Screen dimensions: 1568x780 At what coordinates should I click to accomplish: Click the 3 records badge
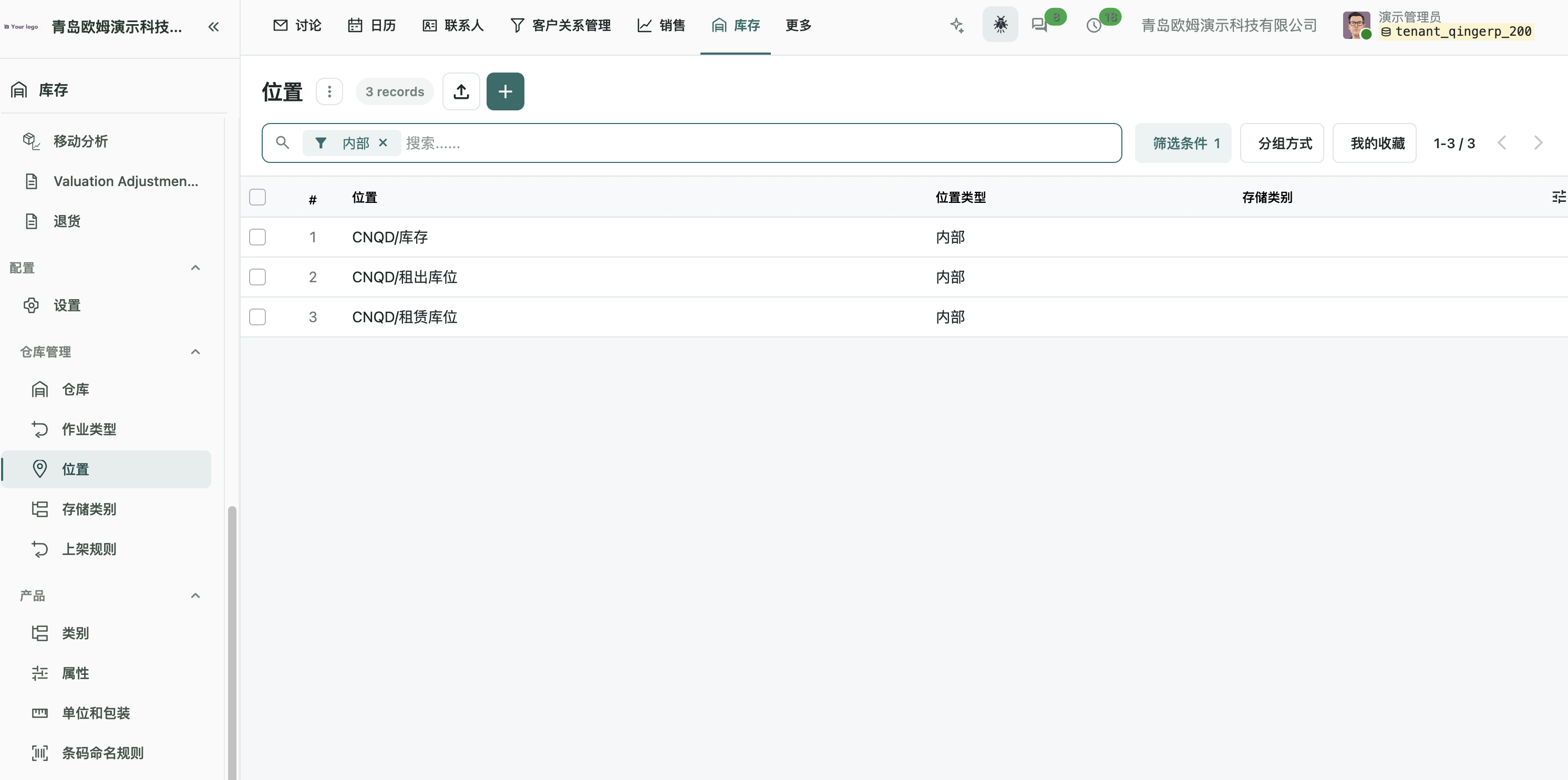395,91
